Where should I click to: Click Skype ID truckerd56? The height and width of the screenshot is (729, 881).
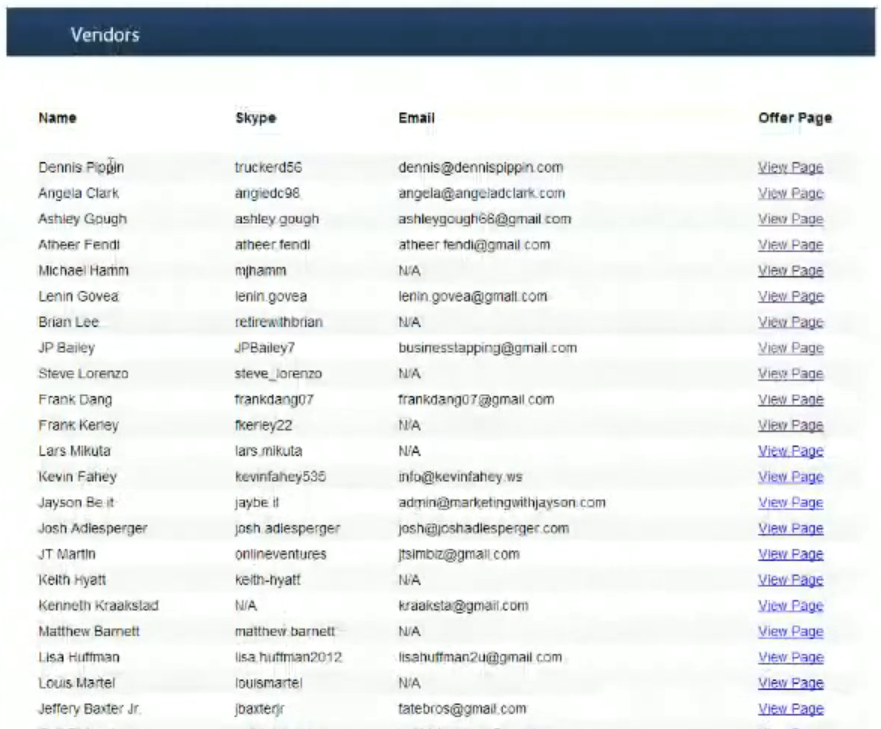268,167
